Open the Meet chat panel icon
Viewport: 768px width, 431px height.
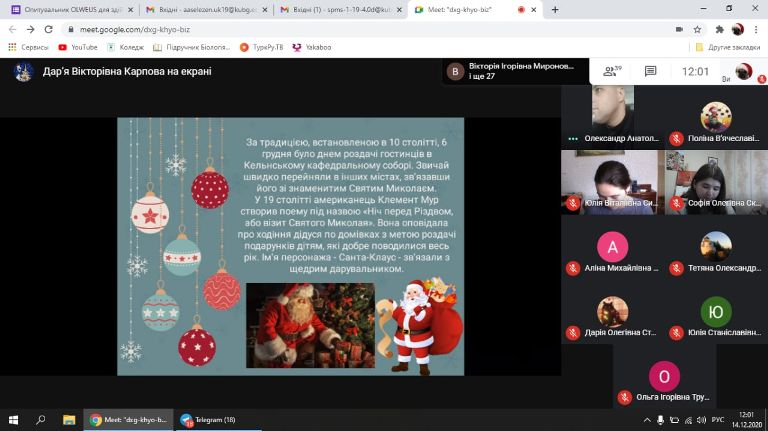click(x=650, y=72)
